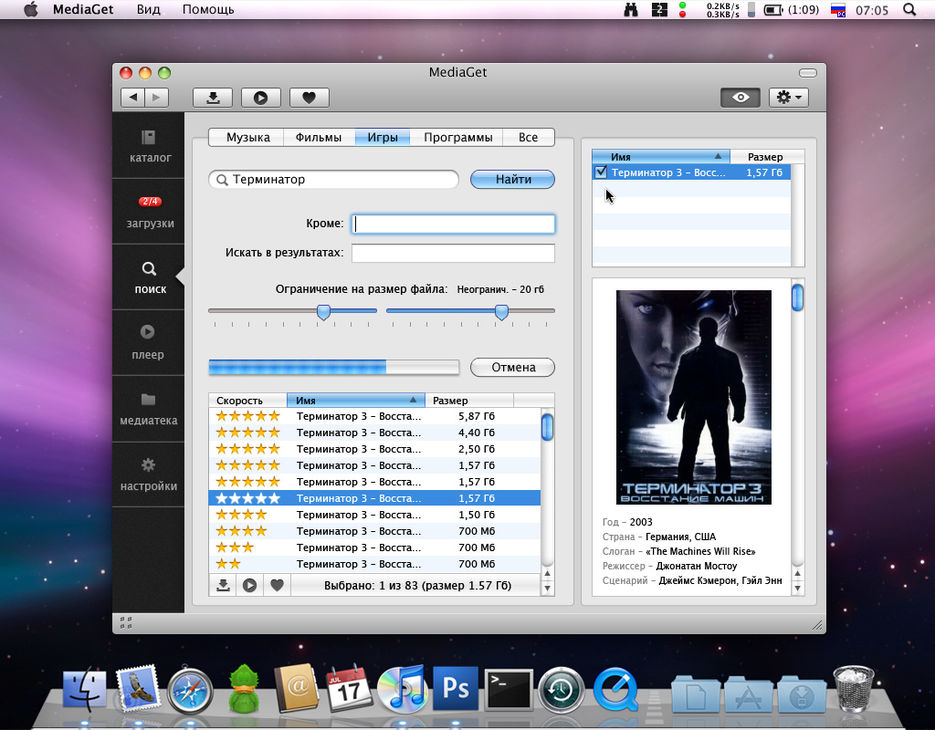Click the Russian flag input source icon

coord(838,10)
